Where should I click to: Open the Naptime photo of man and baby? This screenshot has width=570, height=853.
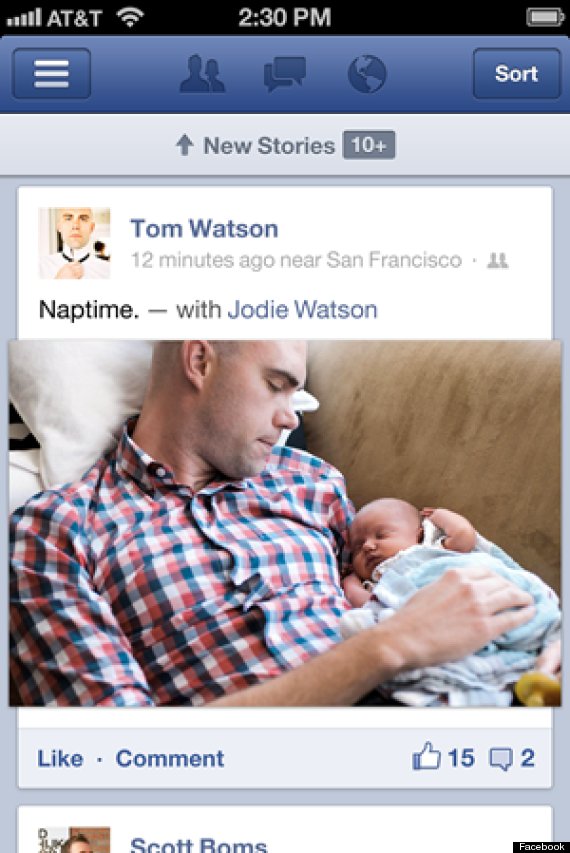click(x=285, y=523)
